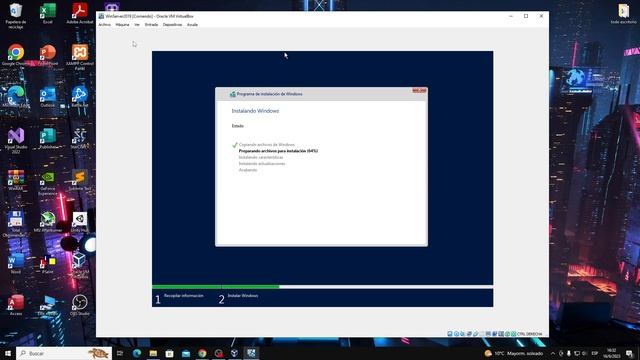Open the clock and date flyout
Screen dimensions: 640x360
[611, 353]
